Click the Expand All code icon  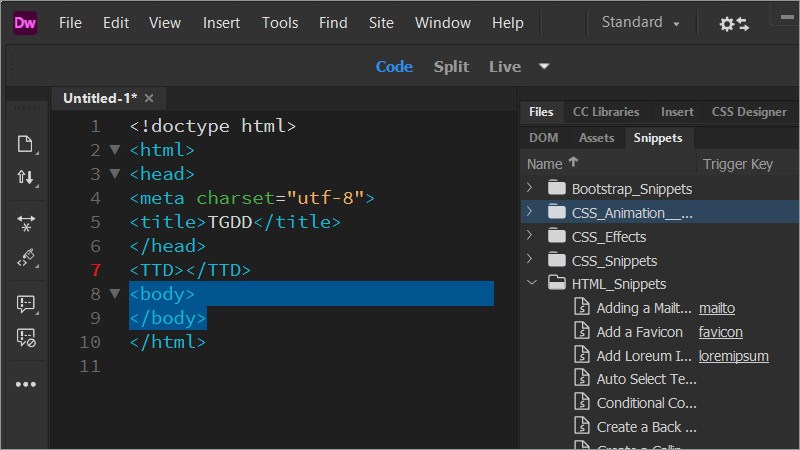tap(26, 223)
